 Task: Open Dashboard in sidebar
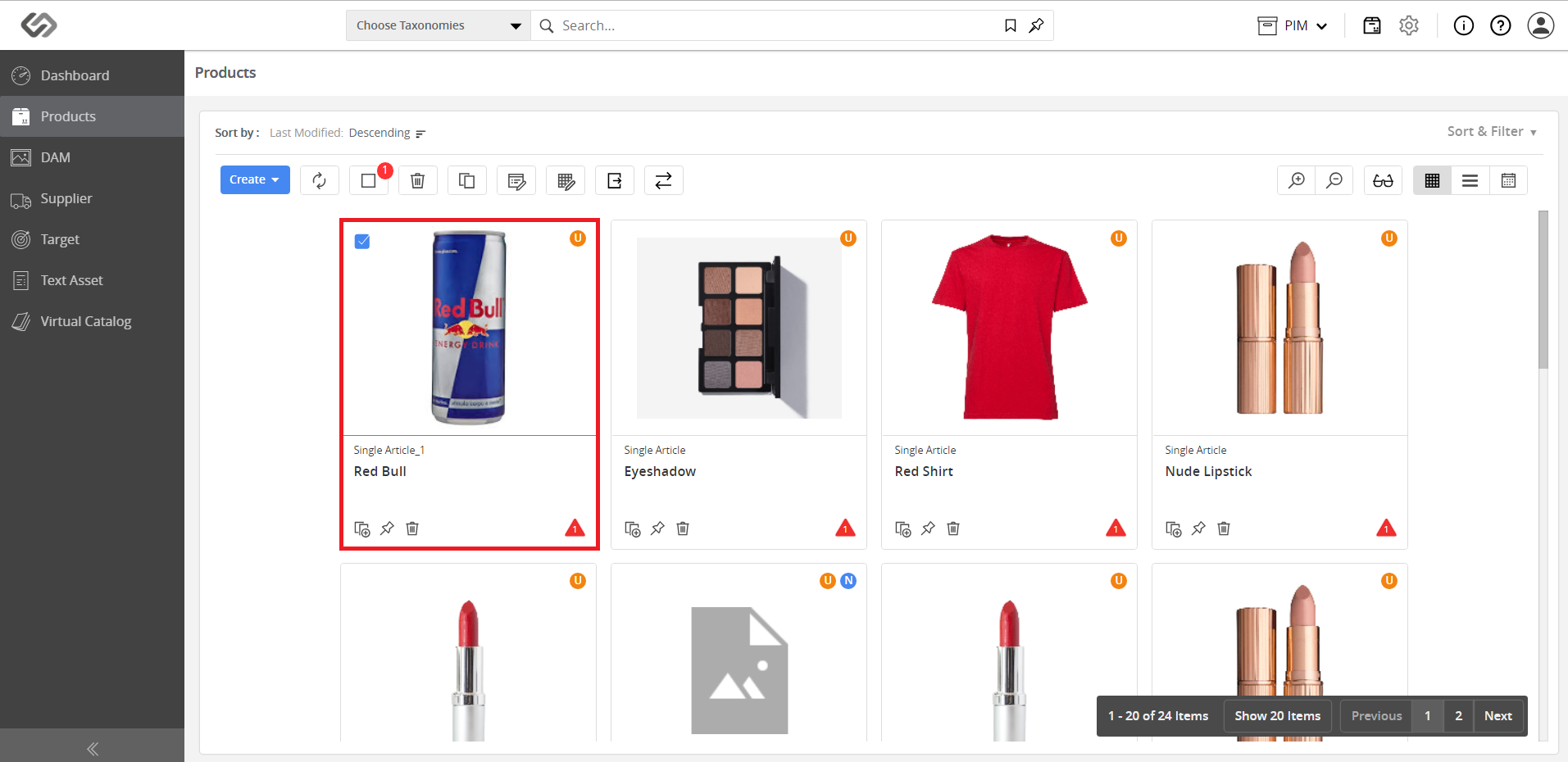[x=92, y=75]
